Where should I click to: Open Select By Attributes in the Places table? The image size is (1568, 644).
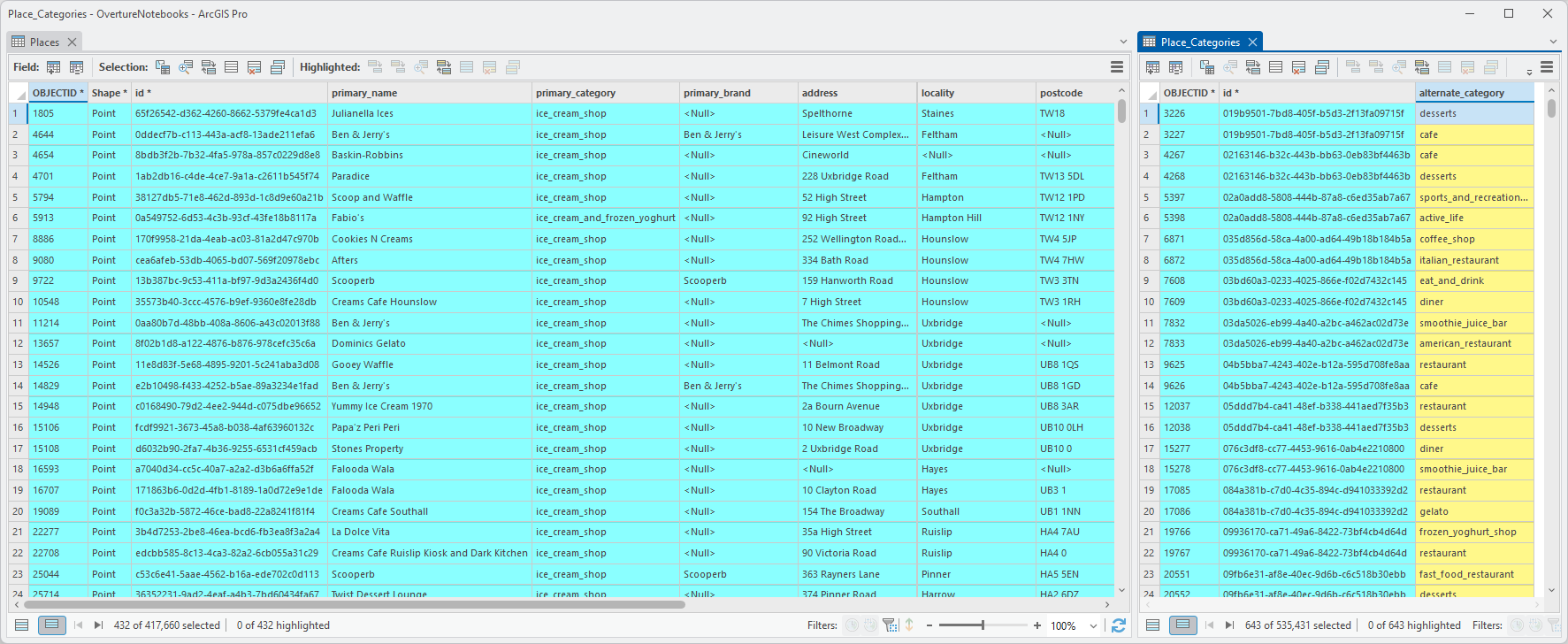[163, 67]
